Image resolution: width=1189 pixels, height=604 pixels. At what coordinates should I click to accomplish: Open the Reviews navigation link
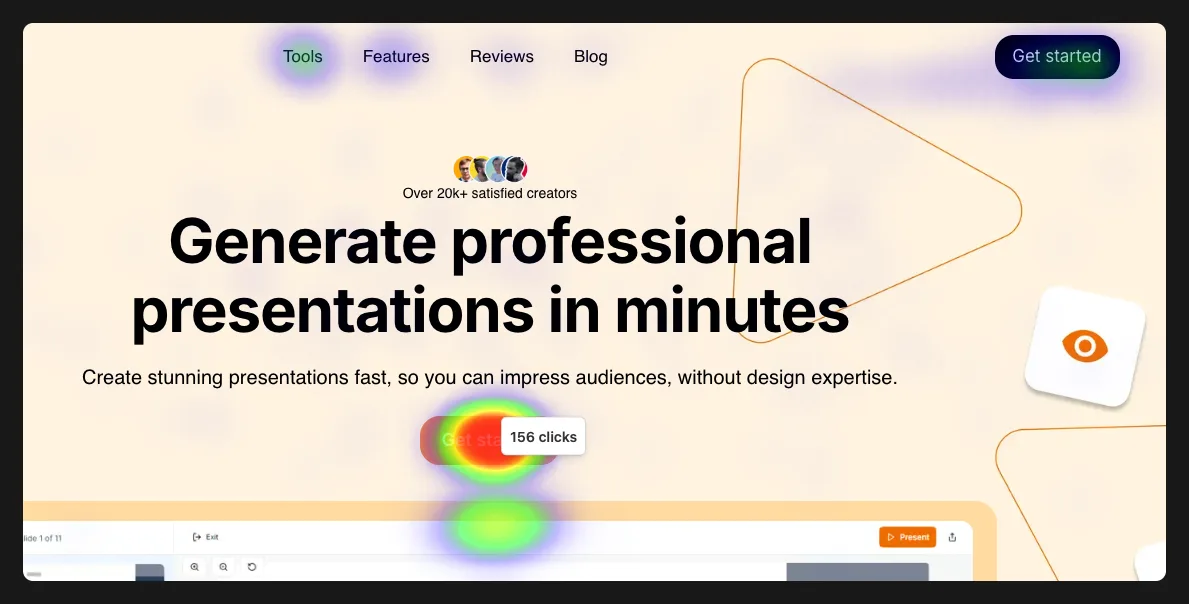coord(502,57)
